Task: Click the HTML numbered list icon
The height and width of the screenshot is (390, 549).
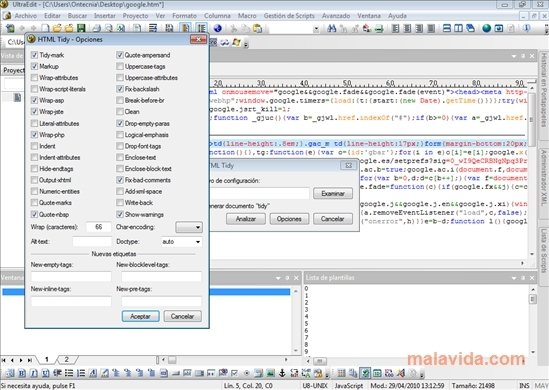Action: pos(81,374)
